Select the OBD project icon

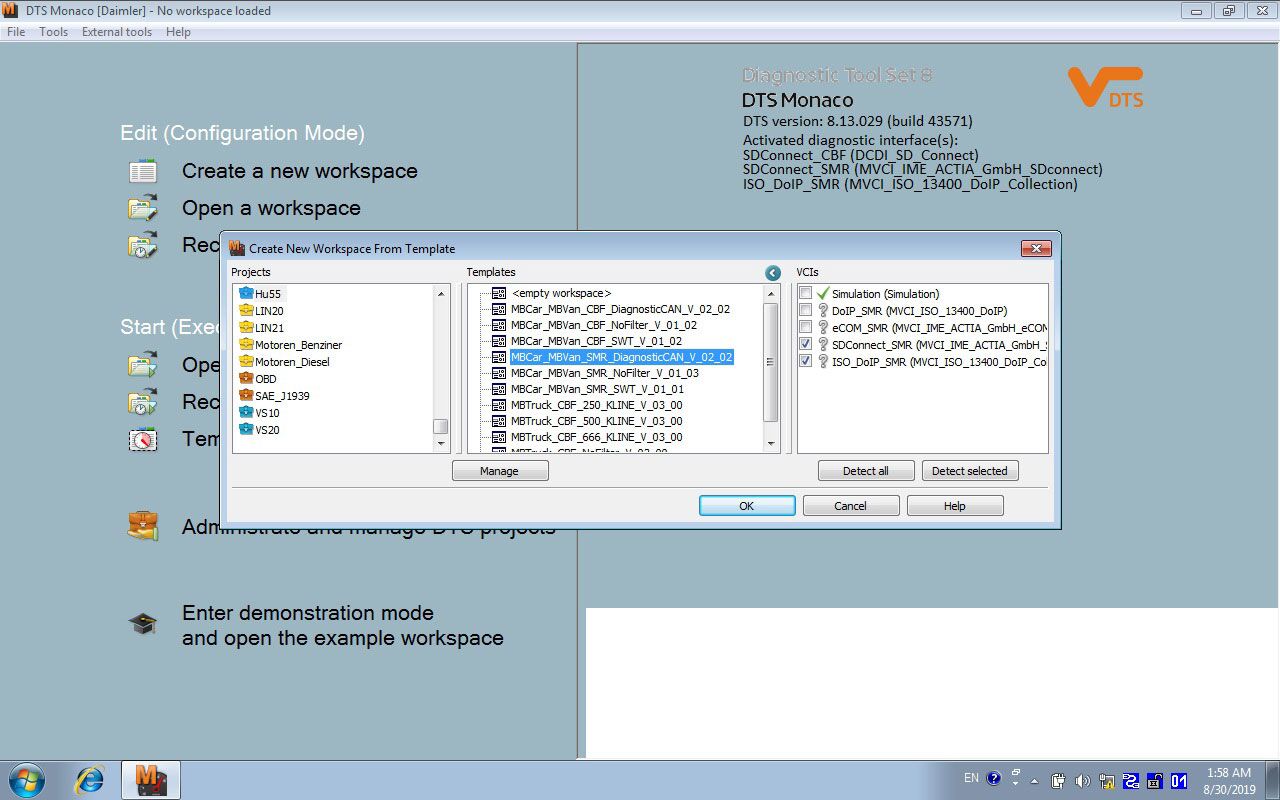pos(246,379)
